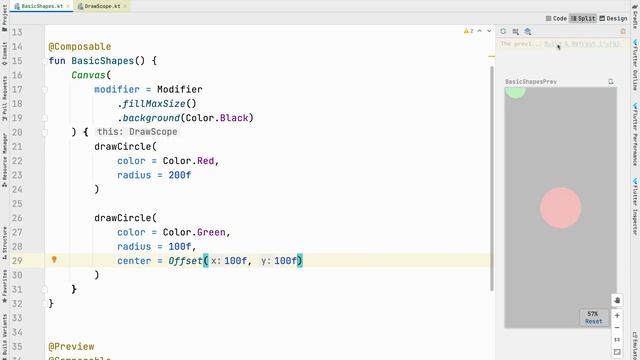Click the red circle in the preview
The height and width of the screenshot is (360, 640).
pos(560,208)
